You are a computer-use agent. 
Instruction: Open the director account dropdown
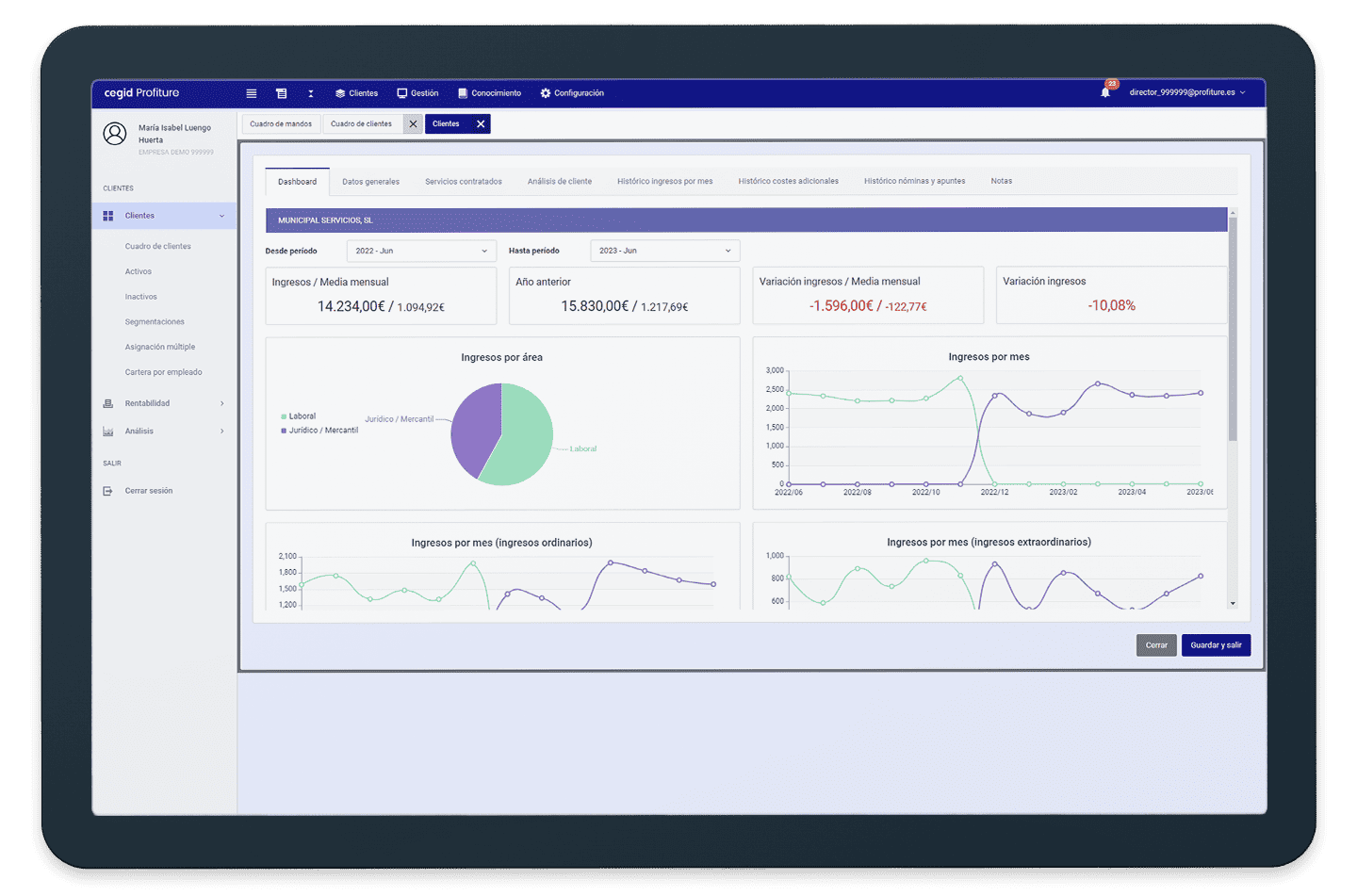tap(1186, 92)
